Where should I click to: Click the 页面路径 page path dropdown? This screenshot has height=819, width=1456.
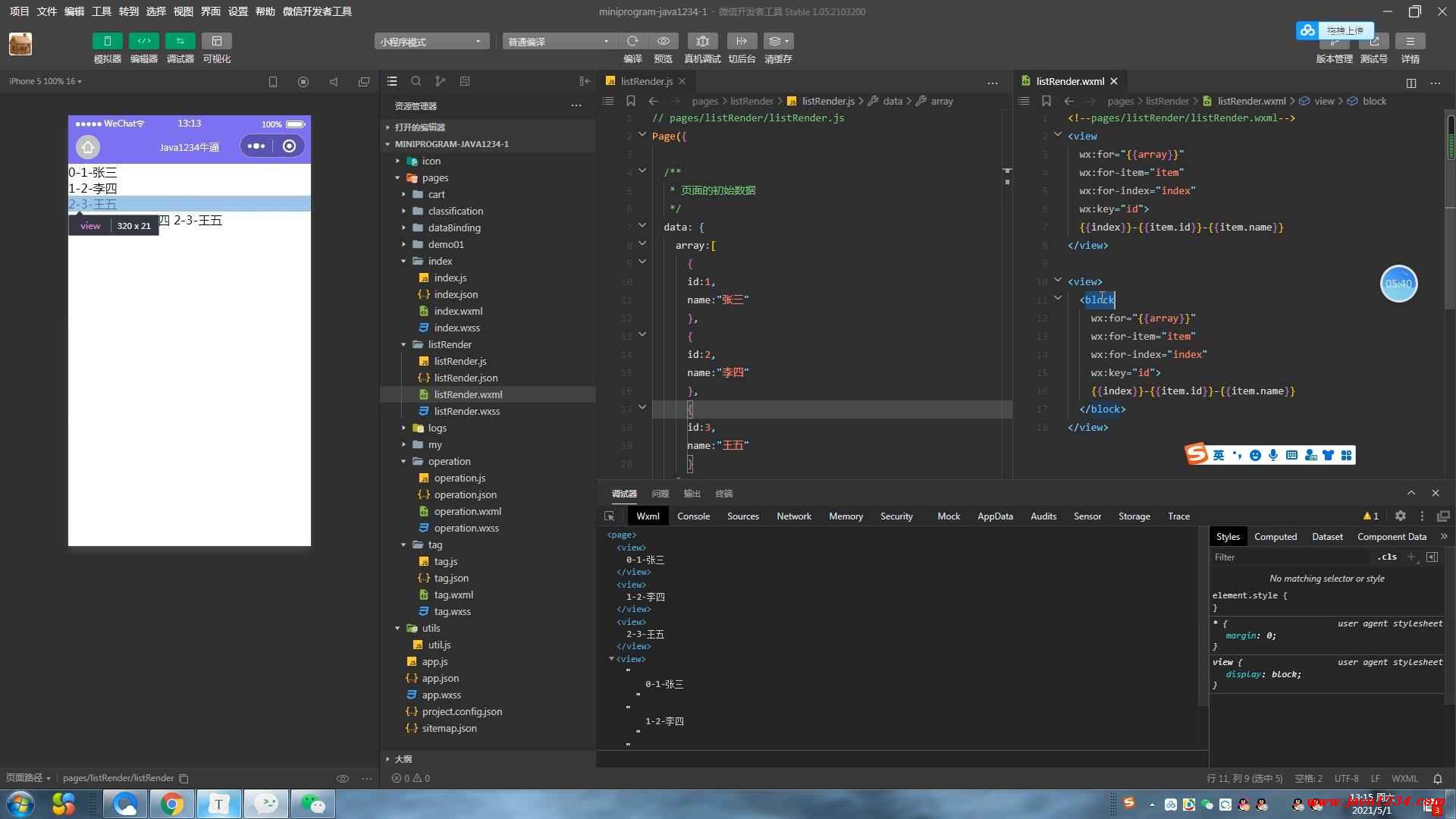point(28,778)
